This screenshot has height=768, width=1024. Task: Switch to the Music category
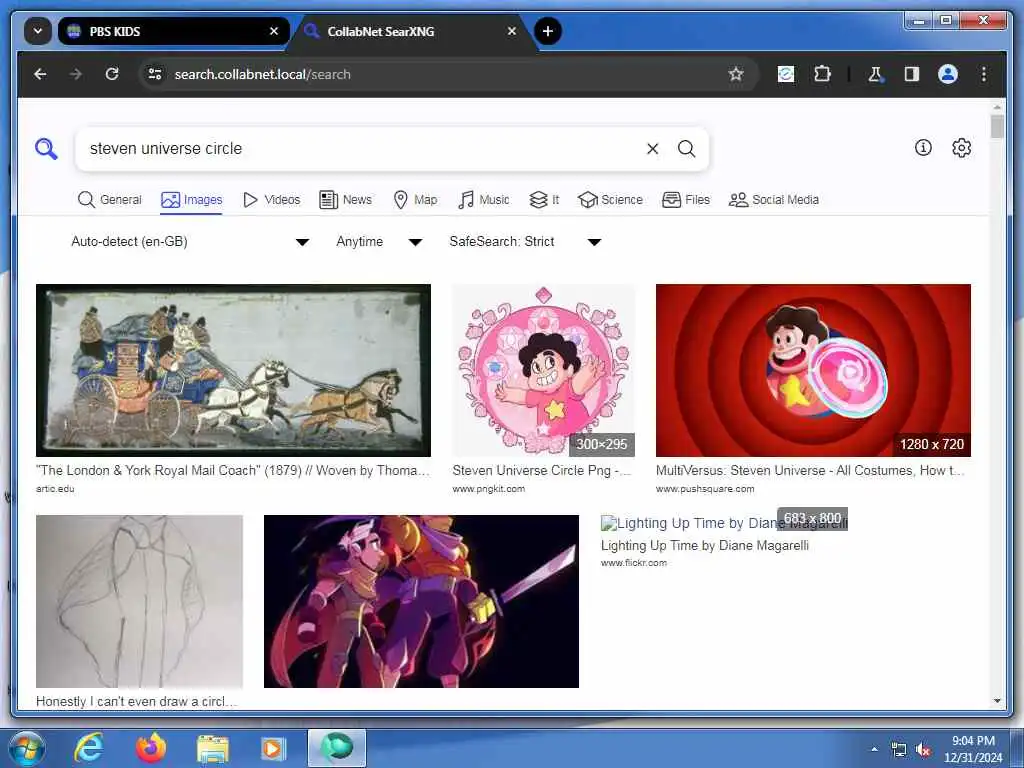pos(484,200)
